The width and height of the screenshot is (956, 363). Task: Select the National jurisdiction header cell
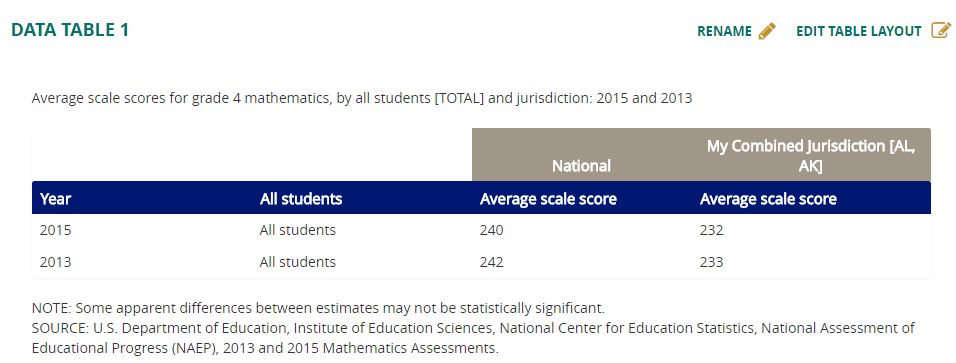pyautogui.click(x=582, y=155)
